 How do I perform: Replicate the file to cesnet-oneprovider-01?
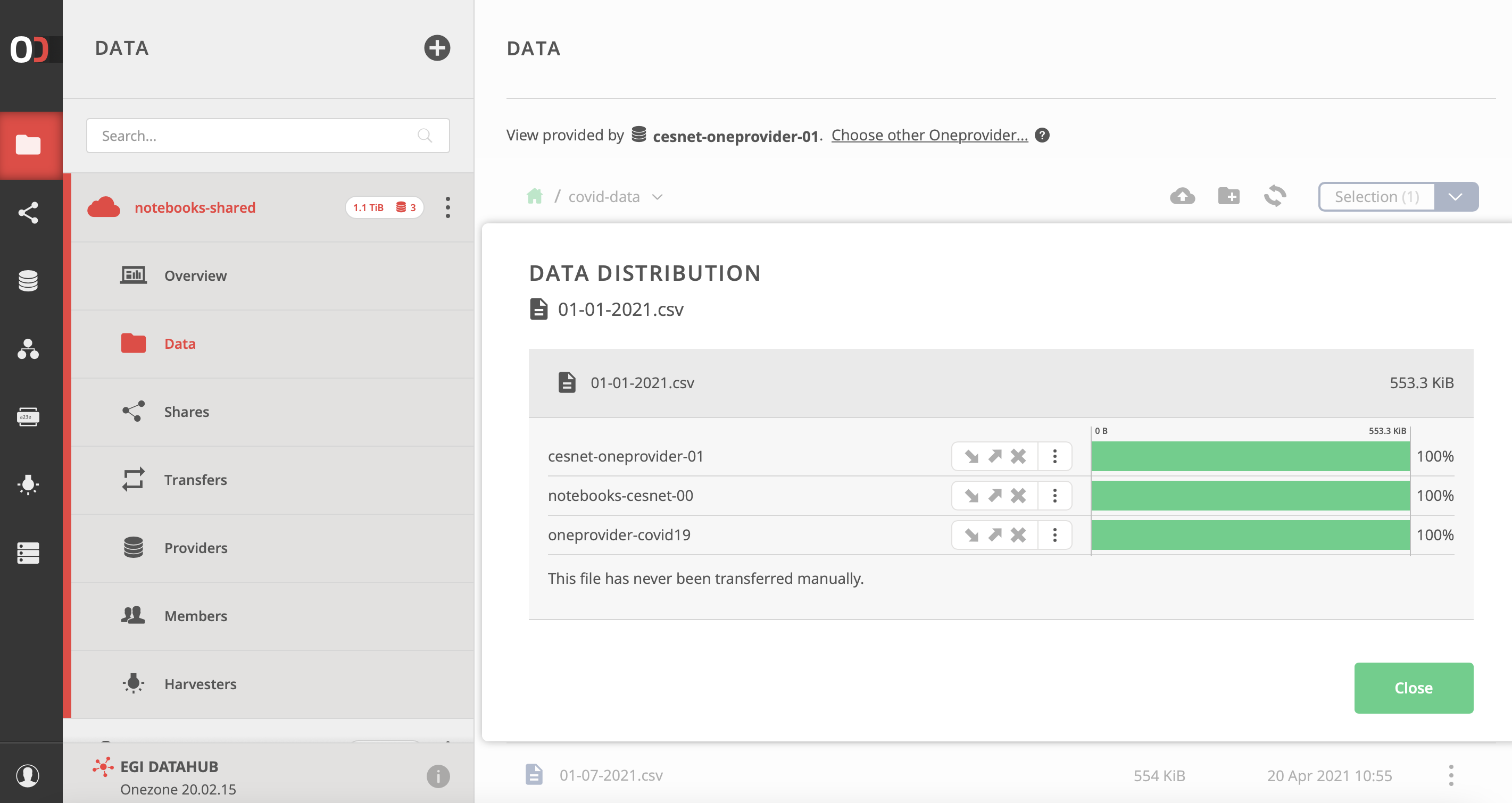coord(971,456)
